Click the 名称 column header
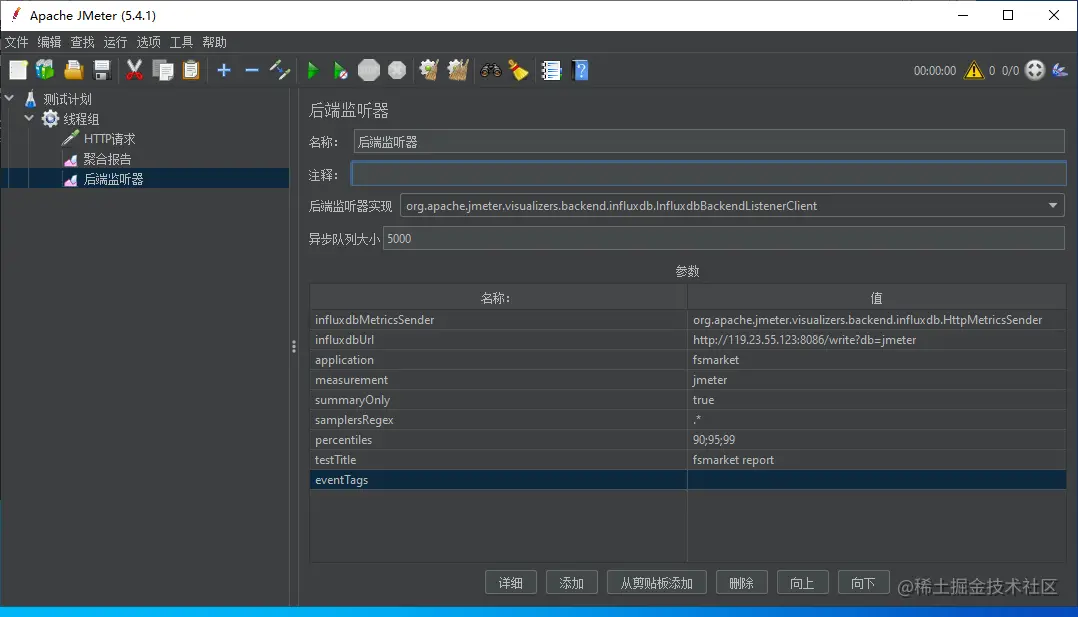Viewport: 1078px width, 617px height. 498,298
